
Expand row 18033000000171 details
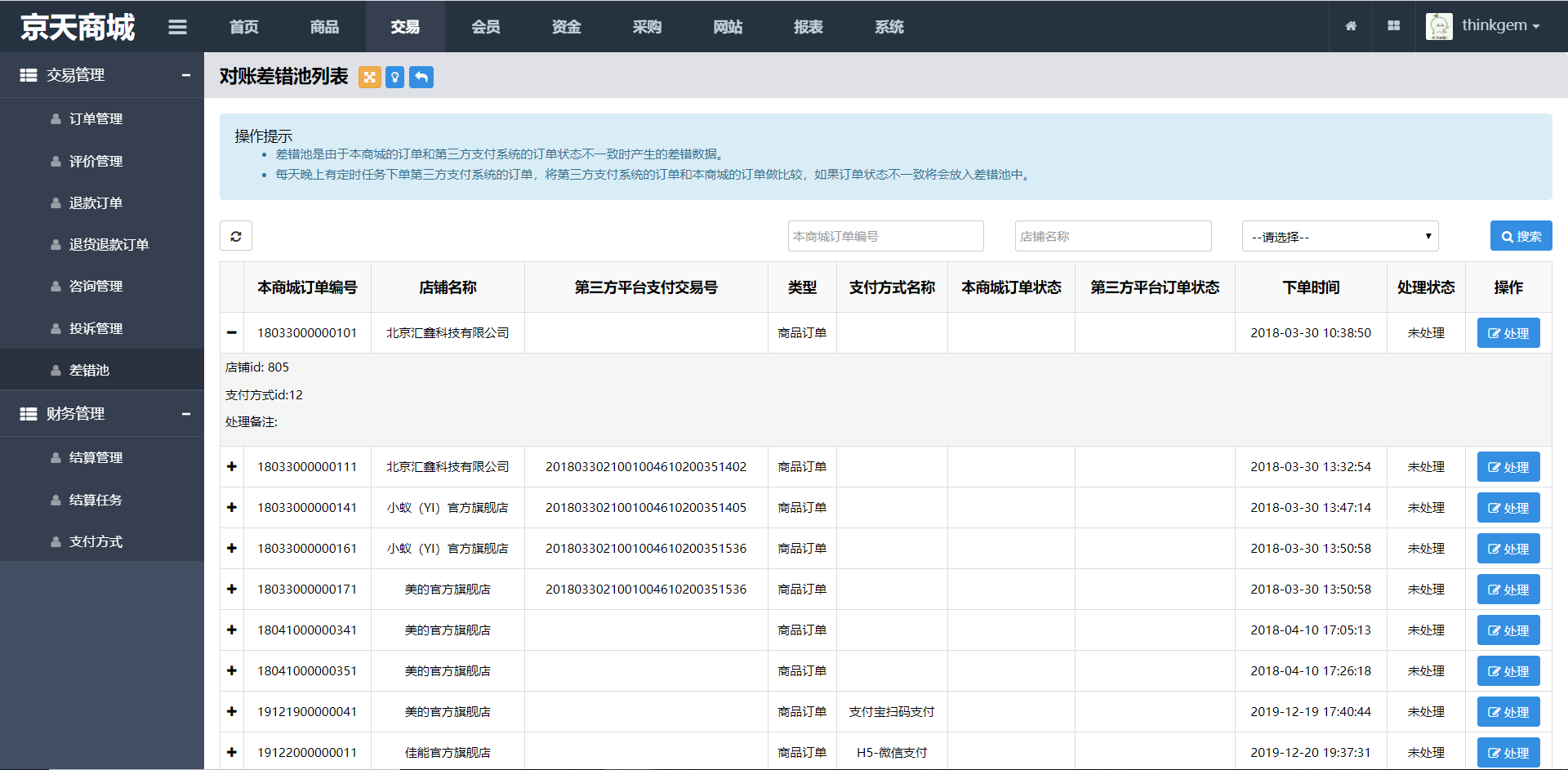232,589
